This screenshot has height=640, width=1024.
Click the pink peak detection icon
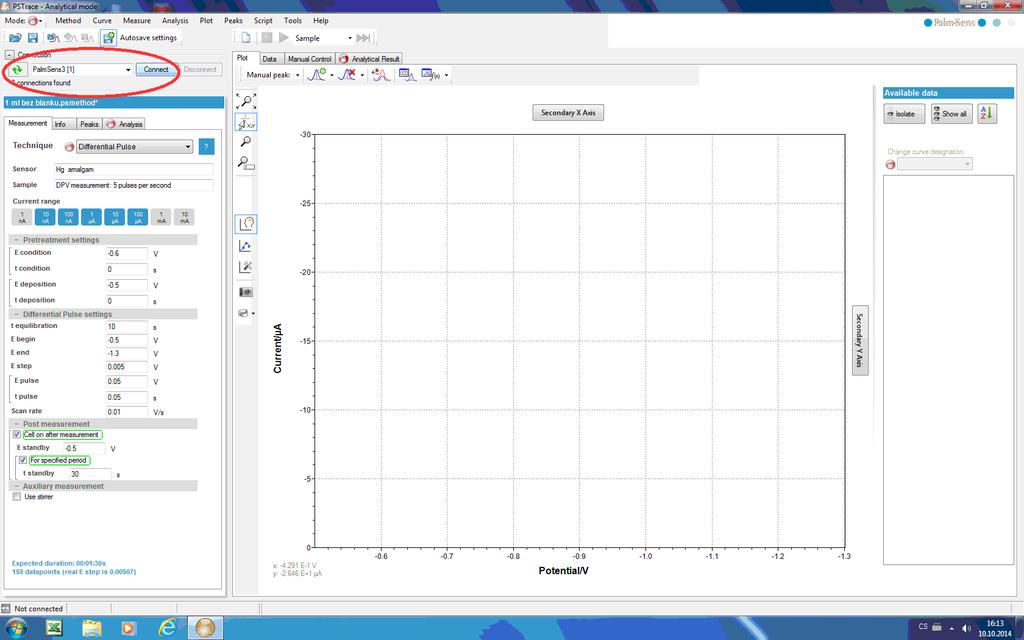(380, 75)
